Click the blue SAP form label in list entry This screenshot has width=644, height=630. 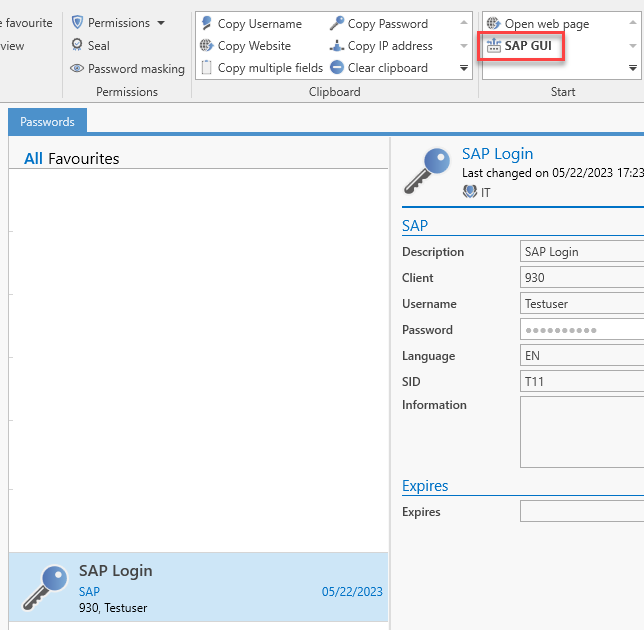click(89, 591)
